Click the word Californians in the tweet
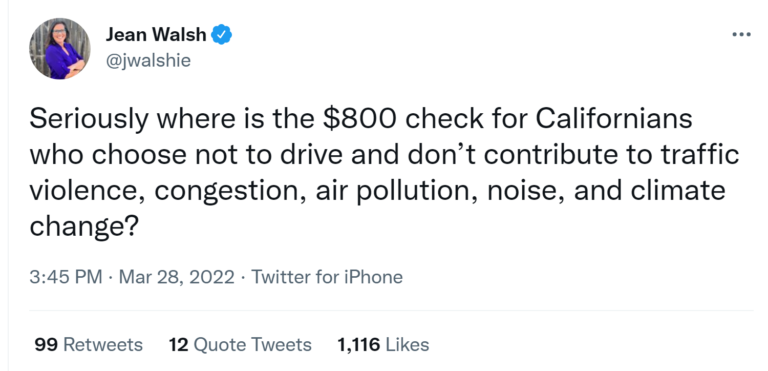768x371 pixels. tap(613, 120)
